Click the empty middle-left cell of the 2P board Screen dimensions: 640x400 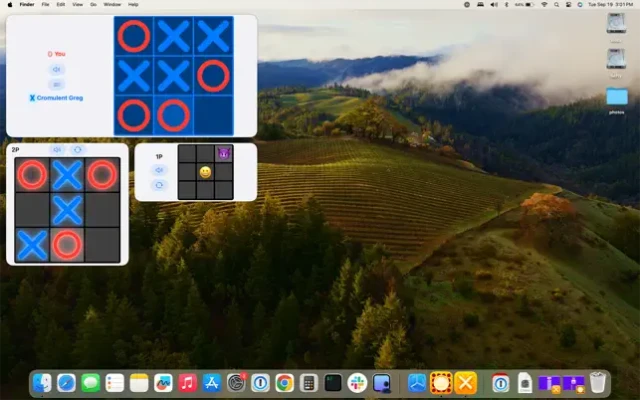[32, 210]
